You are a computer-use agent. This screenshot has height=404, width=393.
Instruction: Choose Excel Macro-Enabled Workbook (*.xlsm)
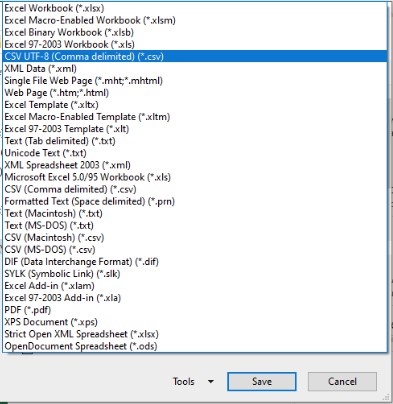pos(195,20)
